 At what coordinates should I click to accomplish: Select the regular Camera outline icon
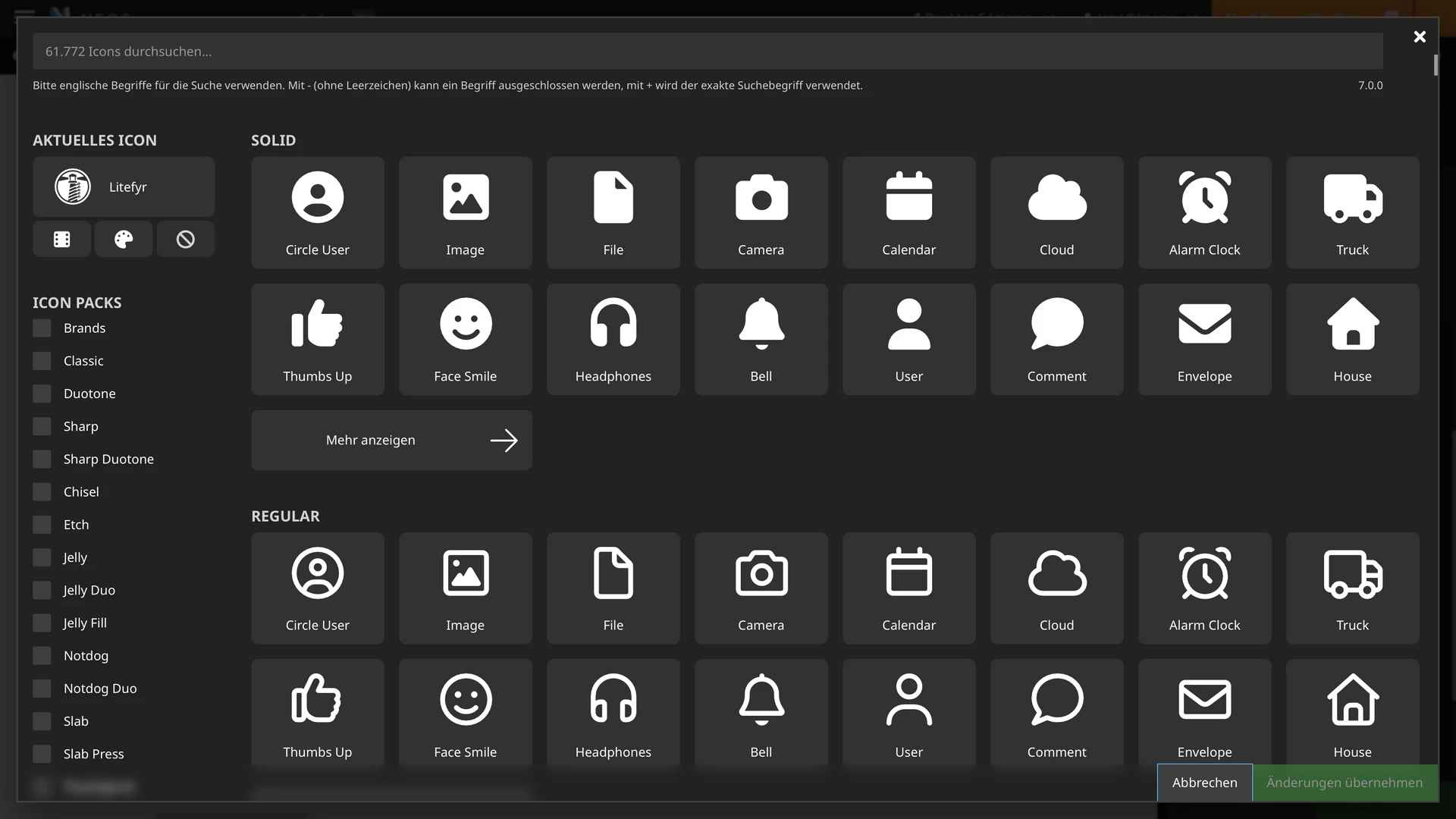pos(761,588)
